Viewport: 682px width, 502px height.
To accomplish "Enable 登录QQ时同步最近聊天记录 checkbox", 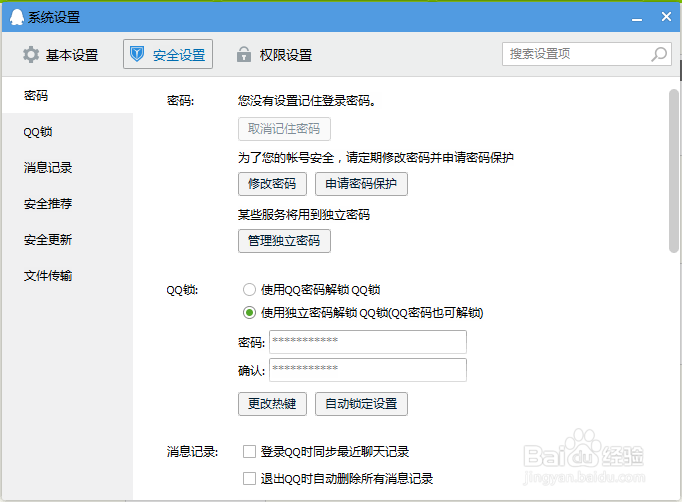I will point(249,452).
